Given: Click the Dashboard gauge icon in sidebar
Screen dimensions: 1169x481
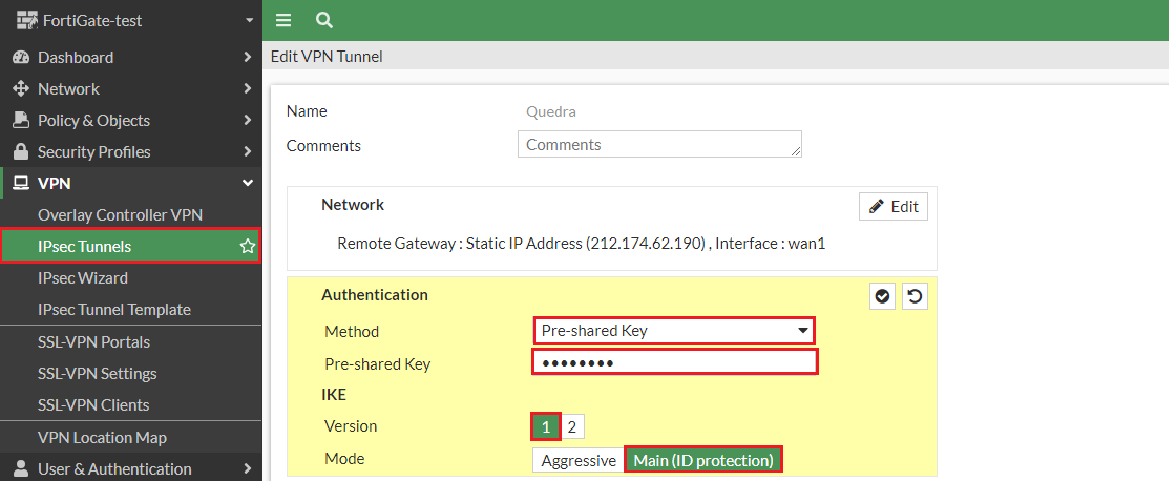Looking at the screenshot, I should (x=20, y=58).
